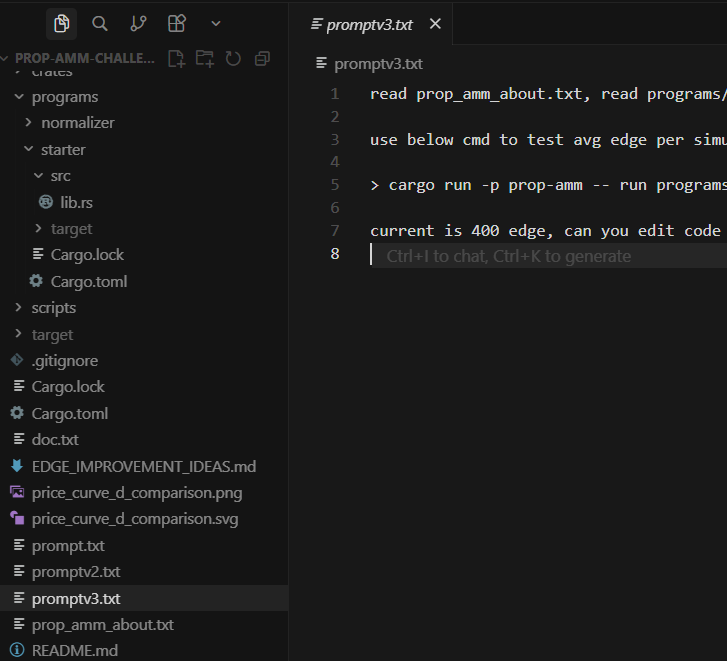
Task: Collapse the PROP-AMM-CHALLE... root folder chevron
Action: [5, 58]
